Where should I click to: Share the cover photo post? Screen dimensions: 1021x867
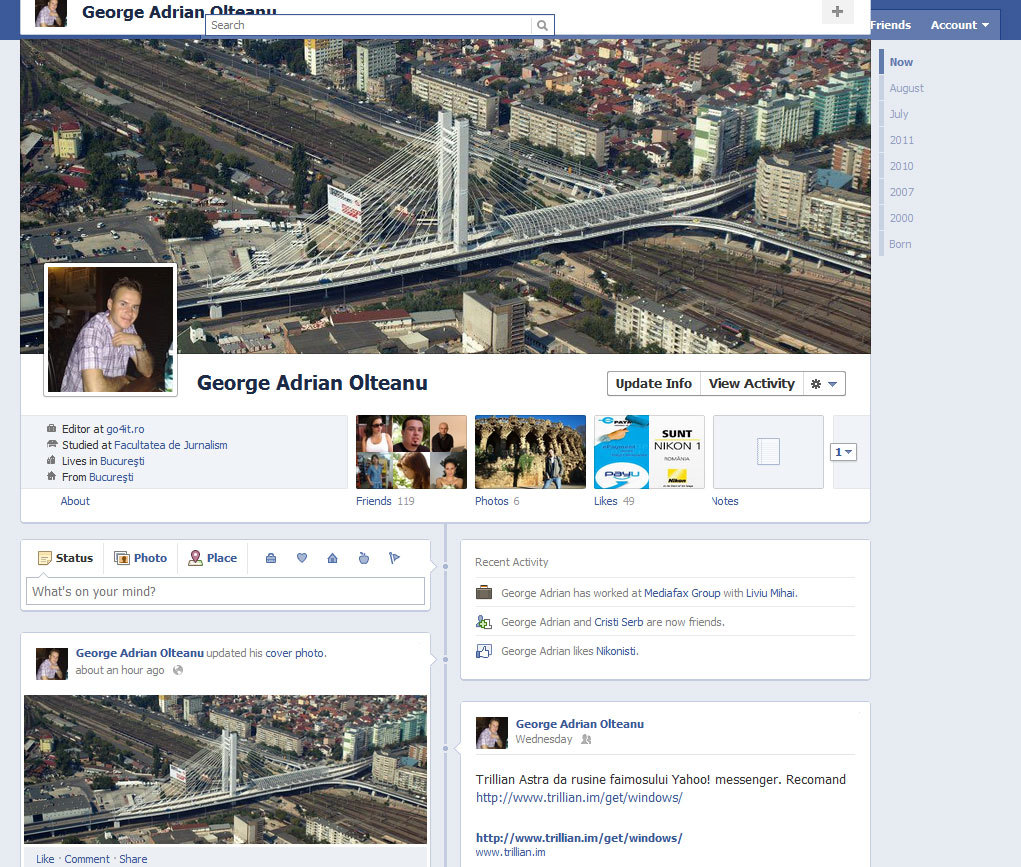[x=133, y=859]
